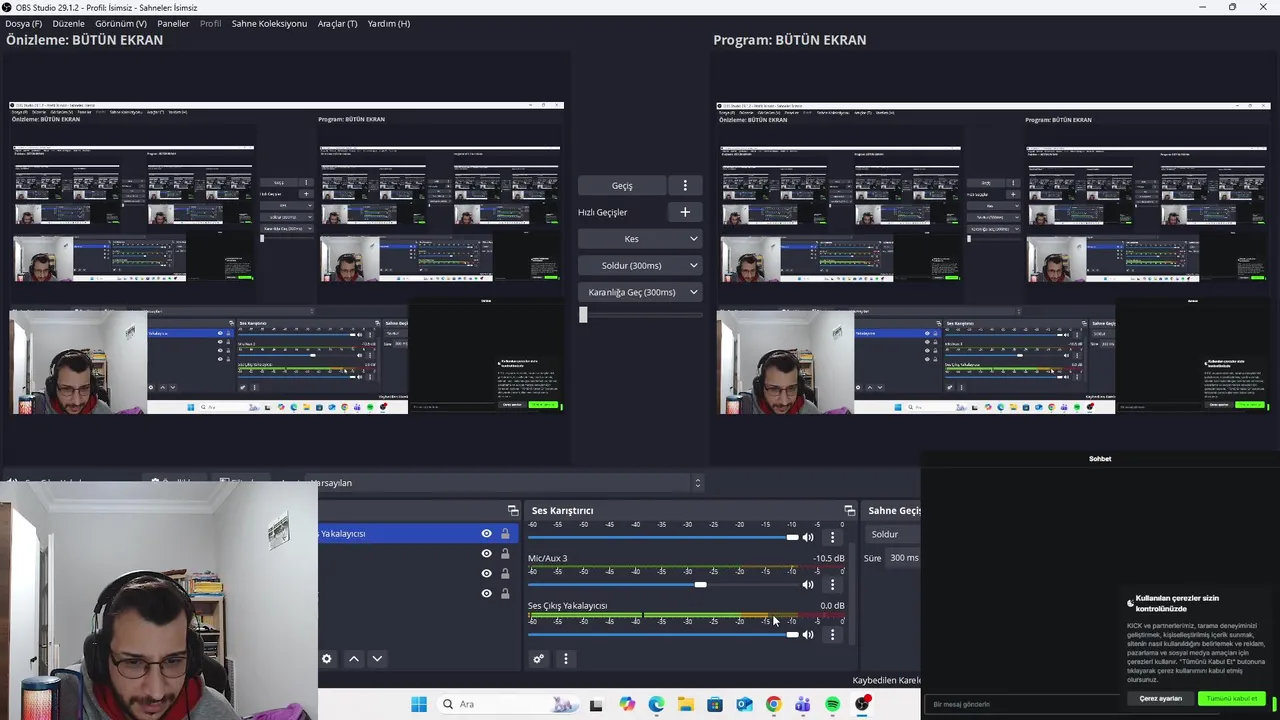The height and width of the screenshot is (720, 1280).
Task: Switch to OBS Studio taskbar icon
Action: [x=862, y=704]
